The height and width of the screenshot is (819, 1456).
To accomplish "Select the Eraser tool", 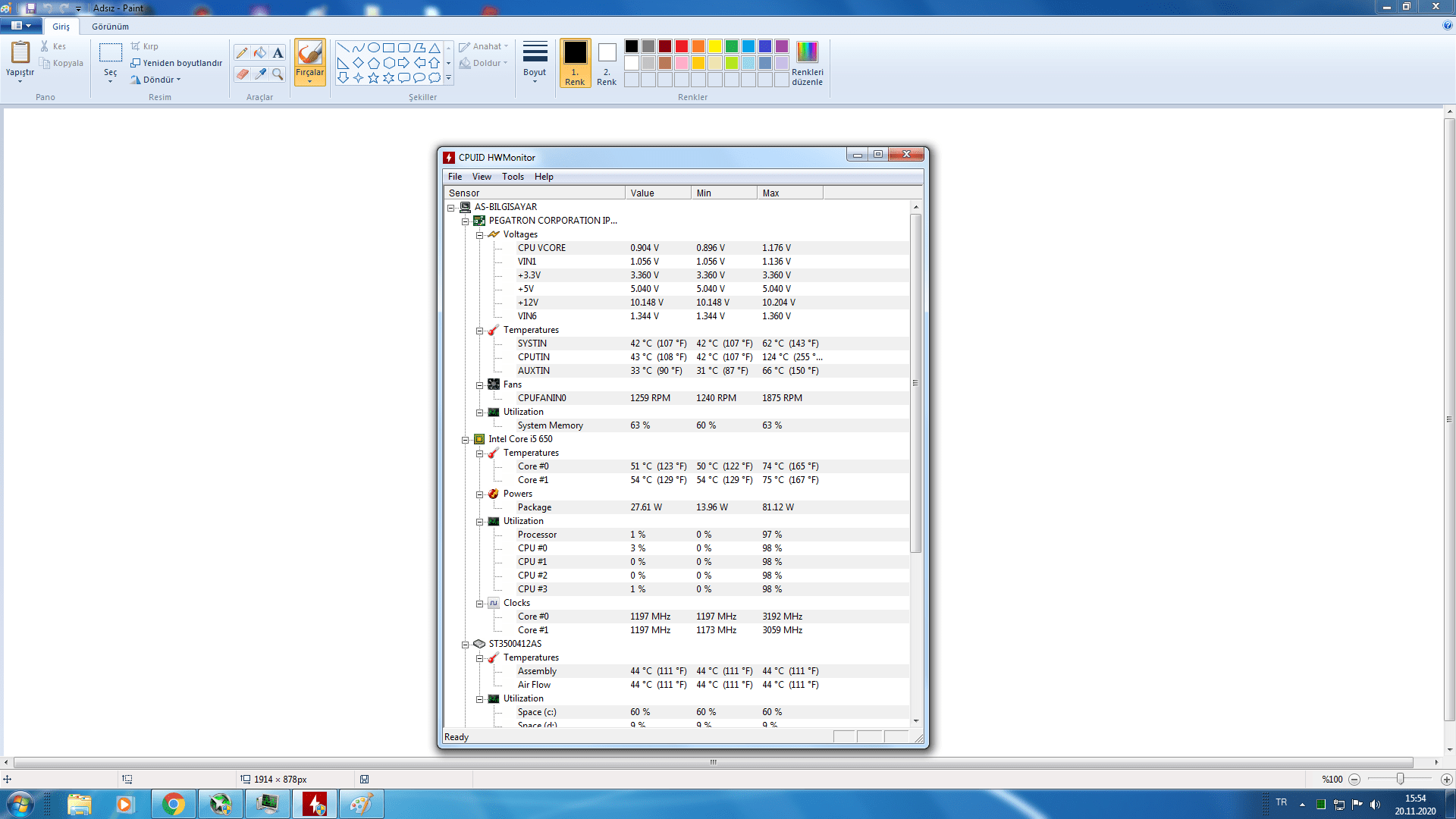I will coord(242,74).
